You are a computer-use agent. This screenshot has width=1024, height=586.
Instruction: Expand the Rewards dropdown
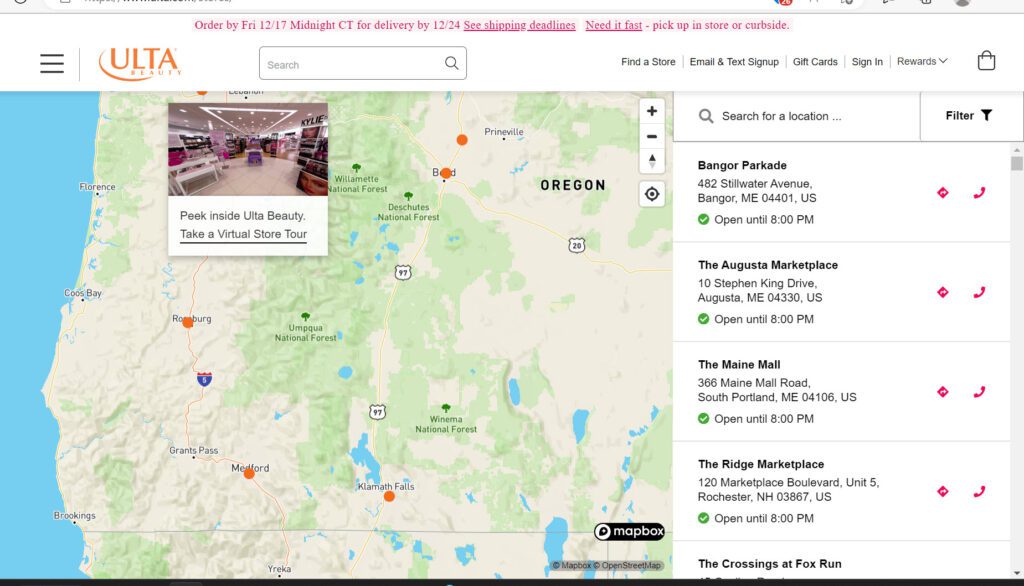(921, 61)
